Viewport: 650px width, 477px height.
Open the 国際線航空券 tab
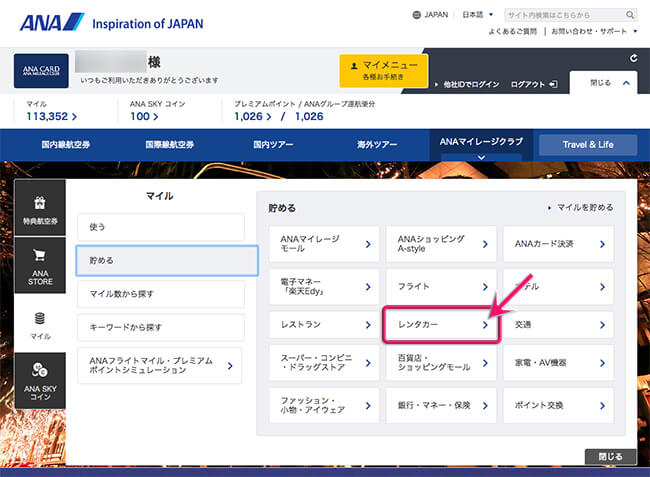(x=170, y=145)
